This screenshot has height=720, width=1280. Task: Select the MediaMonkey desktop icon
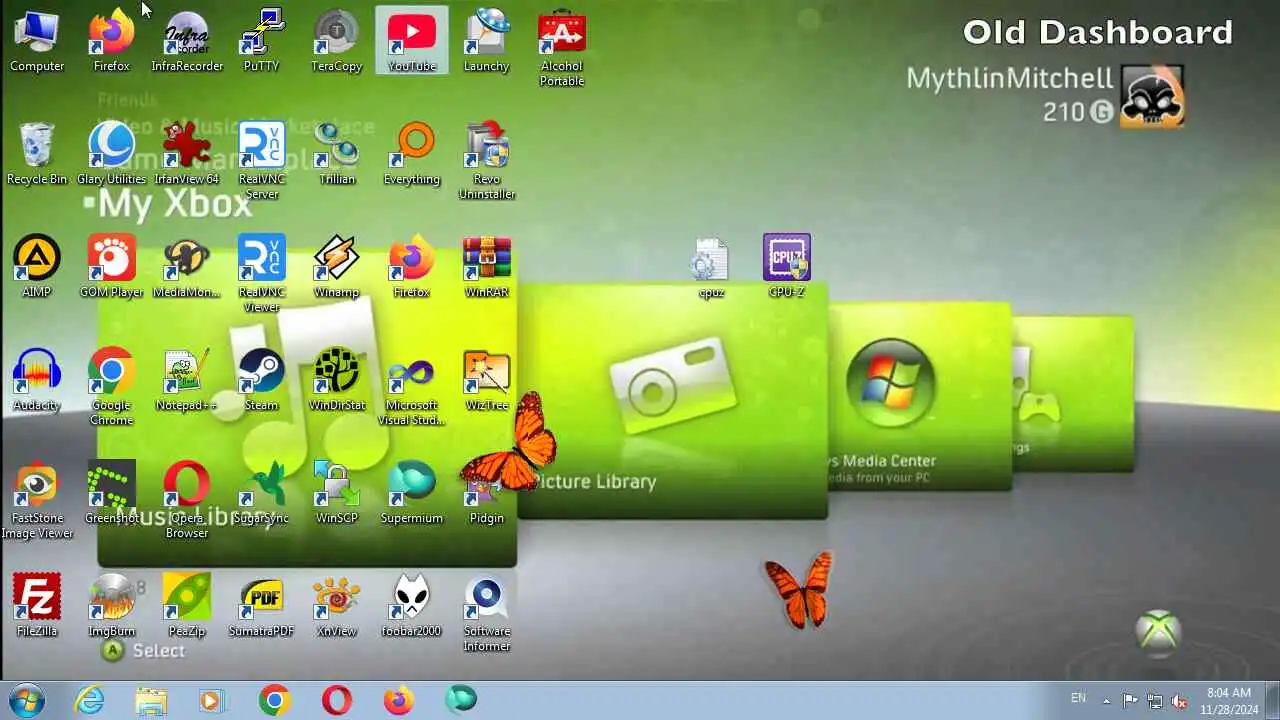click(187, 267)
